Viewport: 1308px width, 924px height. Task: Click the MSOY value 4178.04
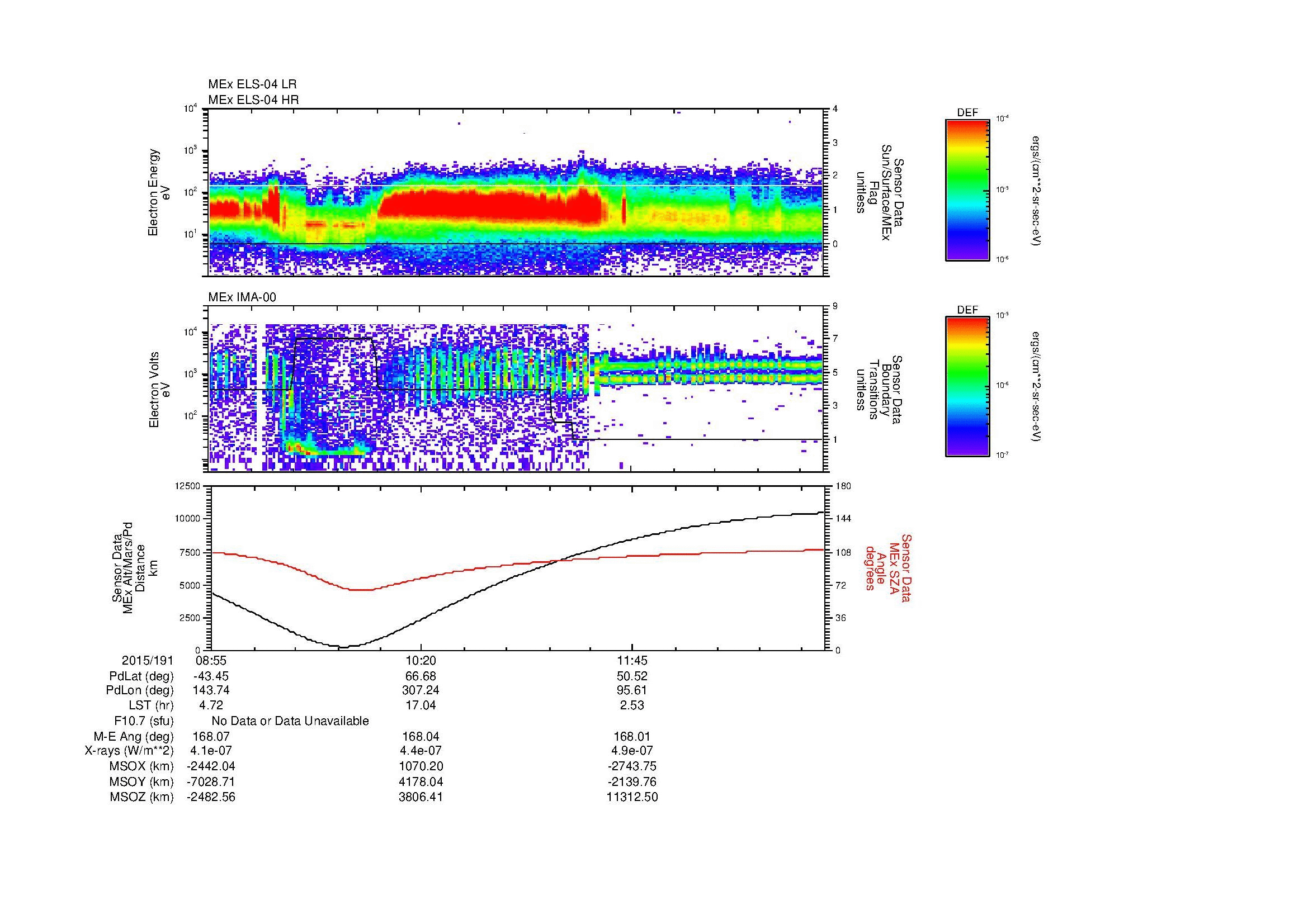[x=421, y=781]
